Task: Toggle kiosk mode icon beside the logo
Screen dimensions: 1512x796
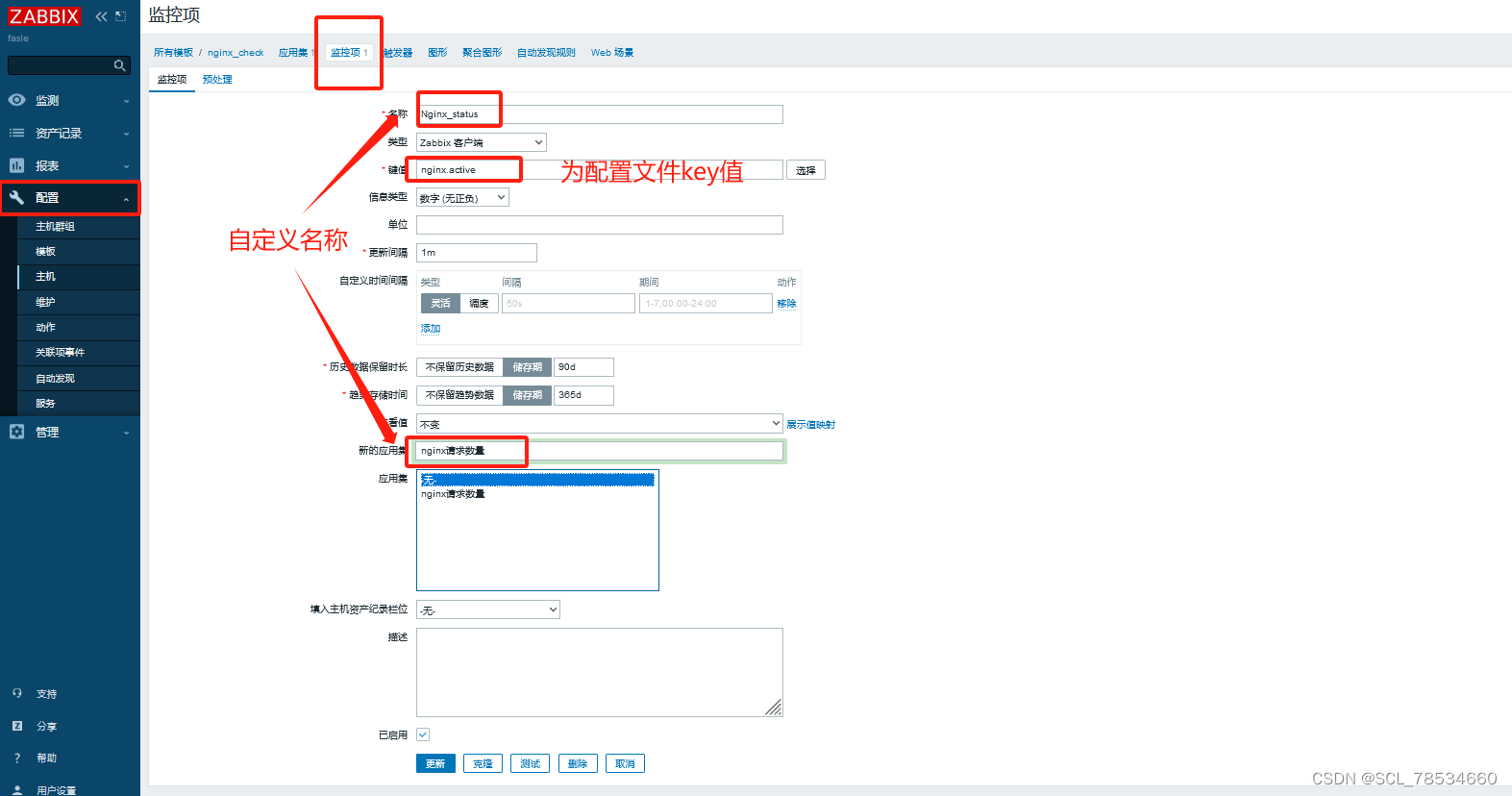Action: (120, 16)
